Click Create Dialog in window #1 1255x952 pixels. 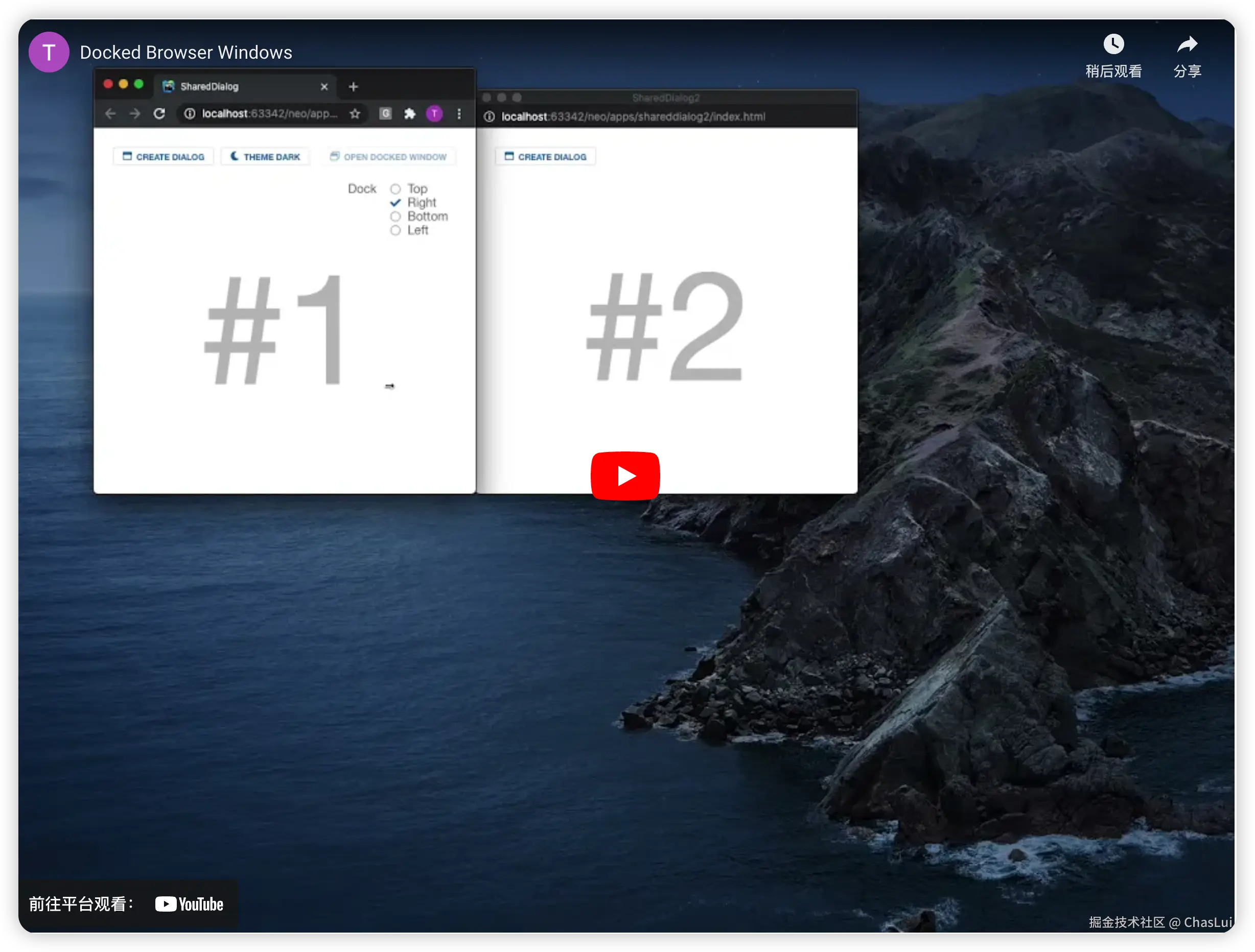pos(164,157)
